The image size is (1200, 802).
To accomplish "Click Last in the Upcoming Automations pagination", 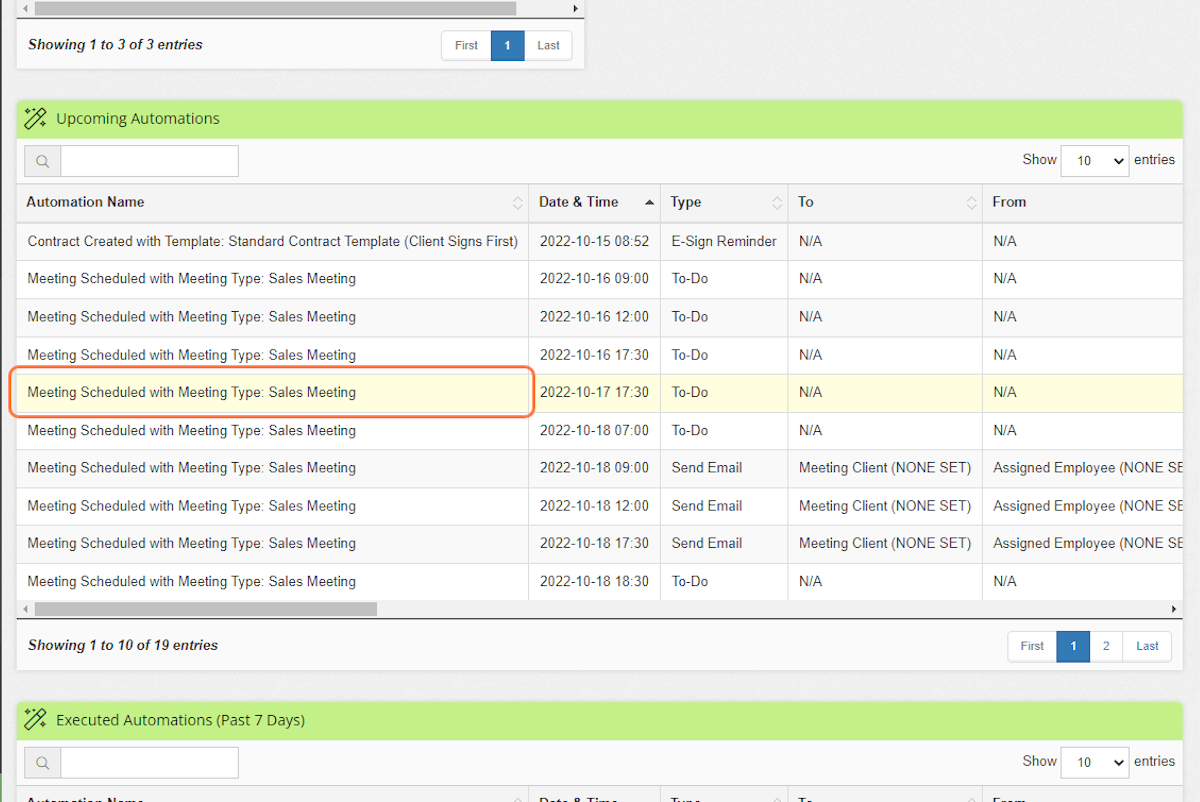I will click(x=1147, y=646).
